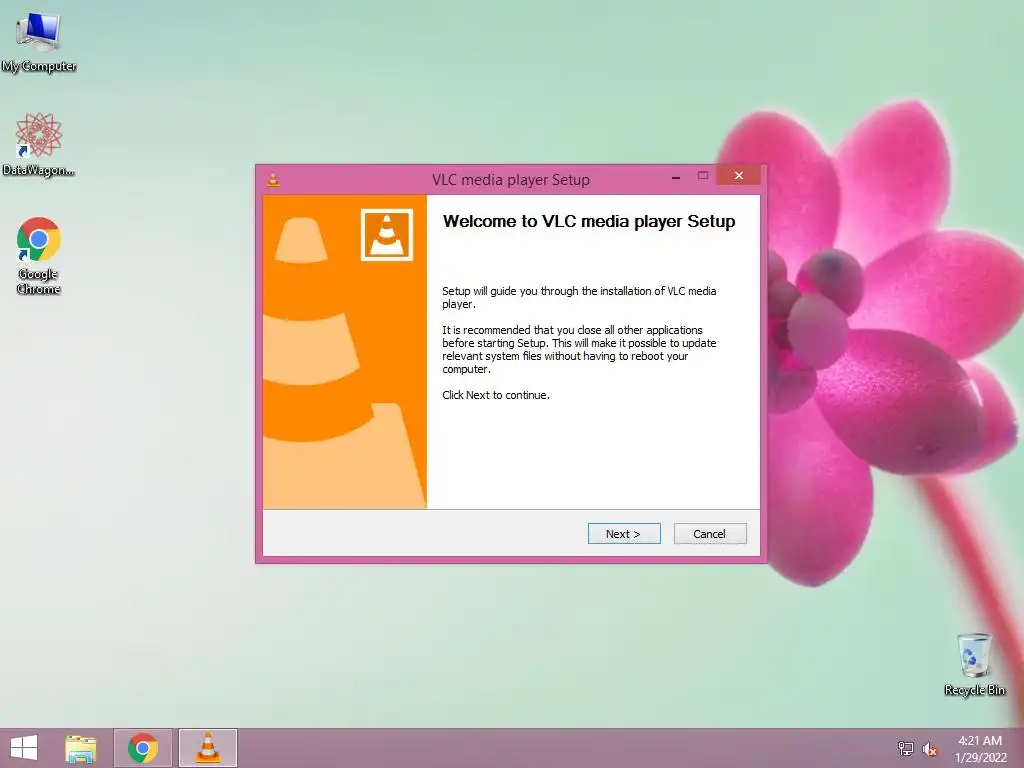The width and height of the screenshot is (1024, 768).
Task: Click the 'Click Next to continue.' text
Action: (x=496, y=395)
